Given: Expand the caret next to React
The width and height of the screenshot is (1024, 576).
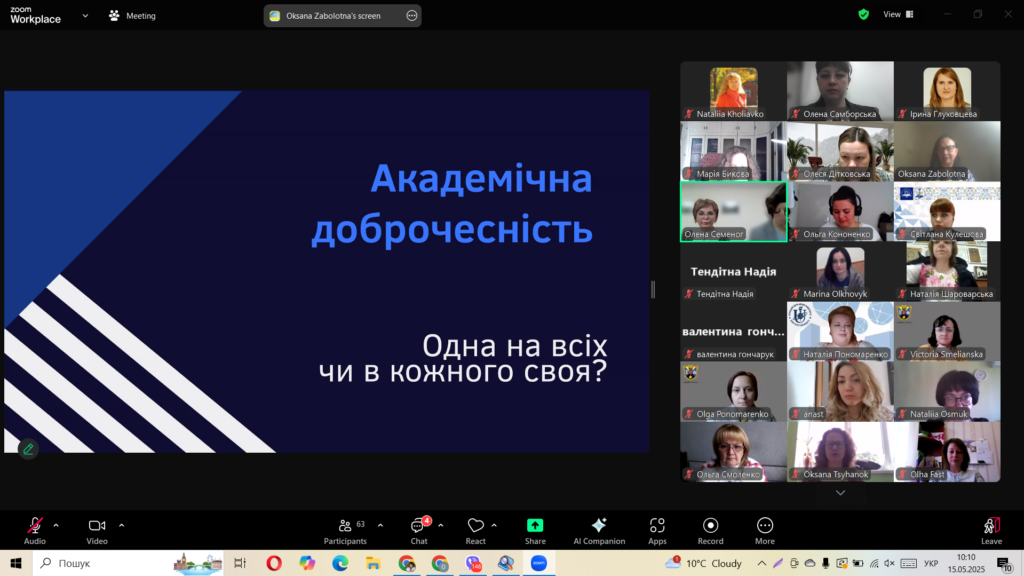Looking at the screenshot, I should [494, 525].
